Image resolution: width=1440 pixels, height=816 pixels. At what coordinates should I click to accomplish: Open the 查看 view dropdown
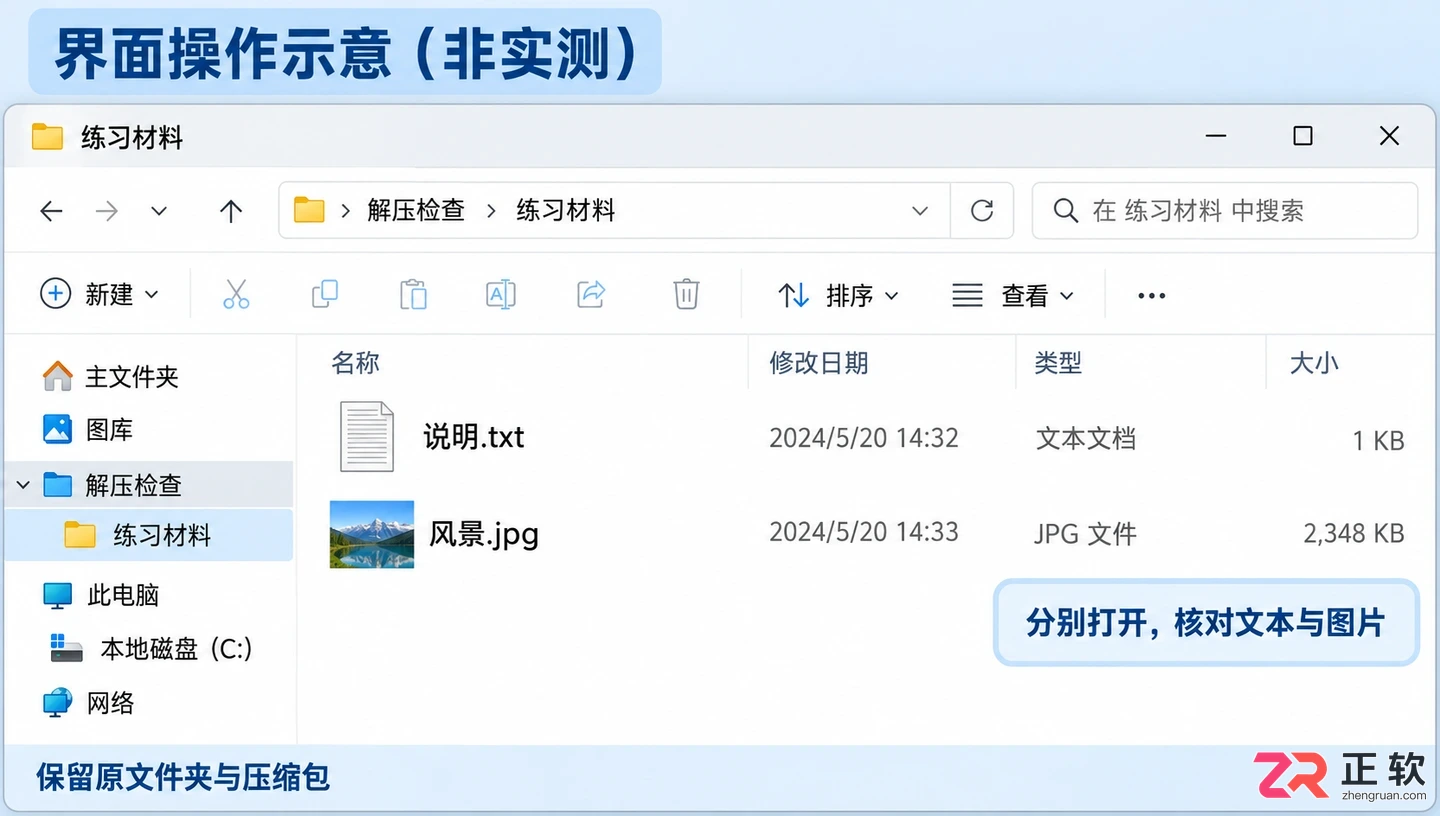pyautogui.click(x=1013, y=296)
